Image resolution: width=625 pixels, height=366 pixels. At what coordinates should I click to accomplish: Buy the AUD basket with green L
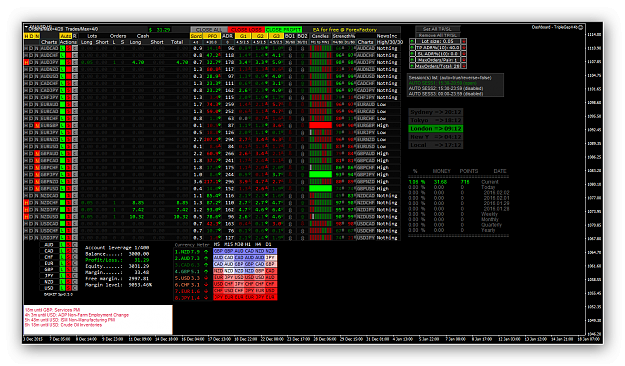click(63, 245)
